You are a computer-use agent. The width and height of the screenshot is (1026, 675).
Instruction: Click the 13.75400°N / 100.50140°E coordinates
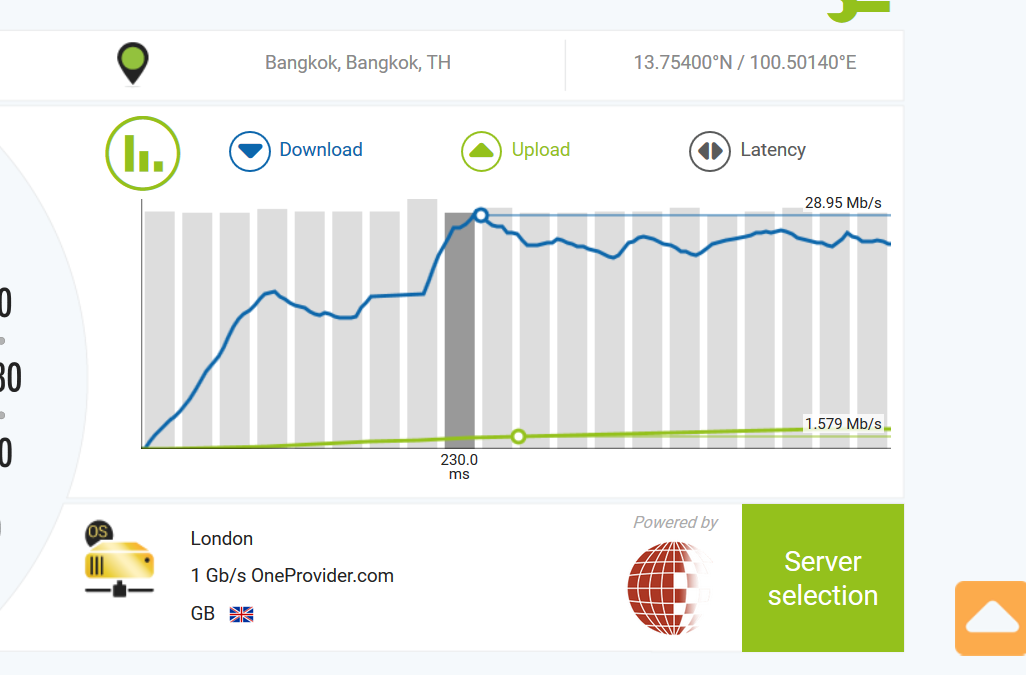click(x=745, y=63)
